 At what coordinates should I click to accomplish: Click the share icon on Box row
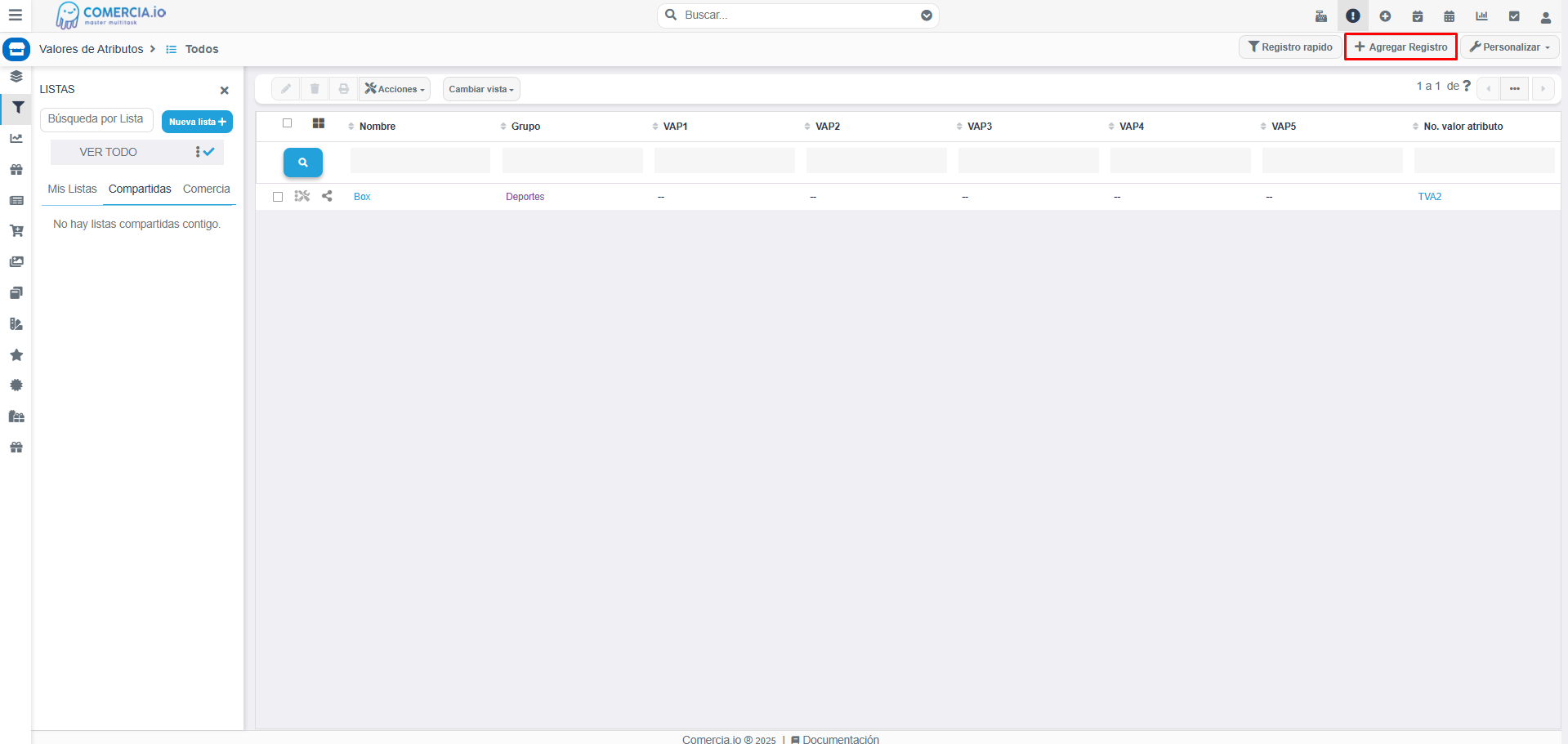[327, 196]
